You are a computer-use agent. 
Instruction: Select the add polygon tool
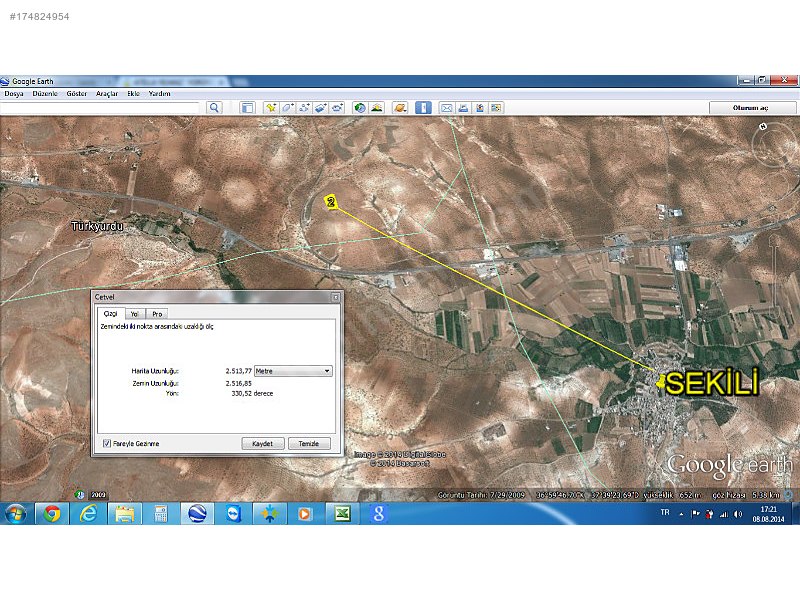tap(287, 108)
